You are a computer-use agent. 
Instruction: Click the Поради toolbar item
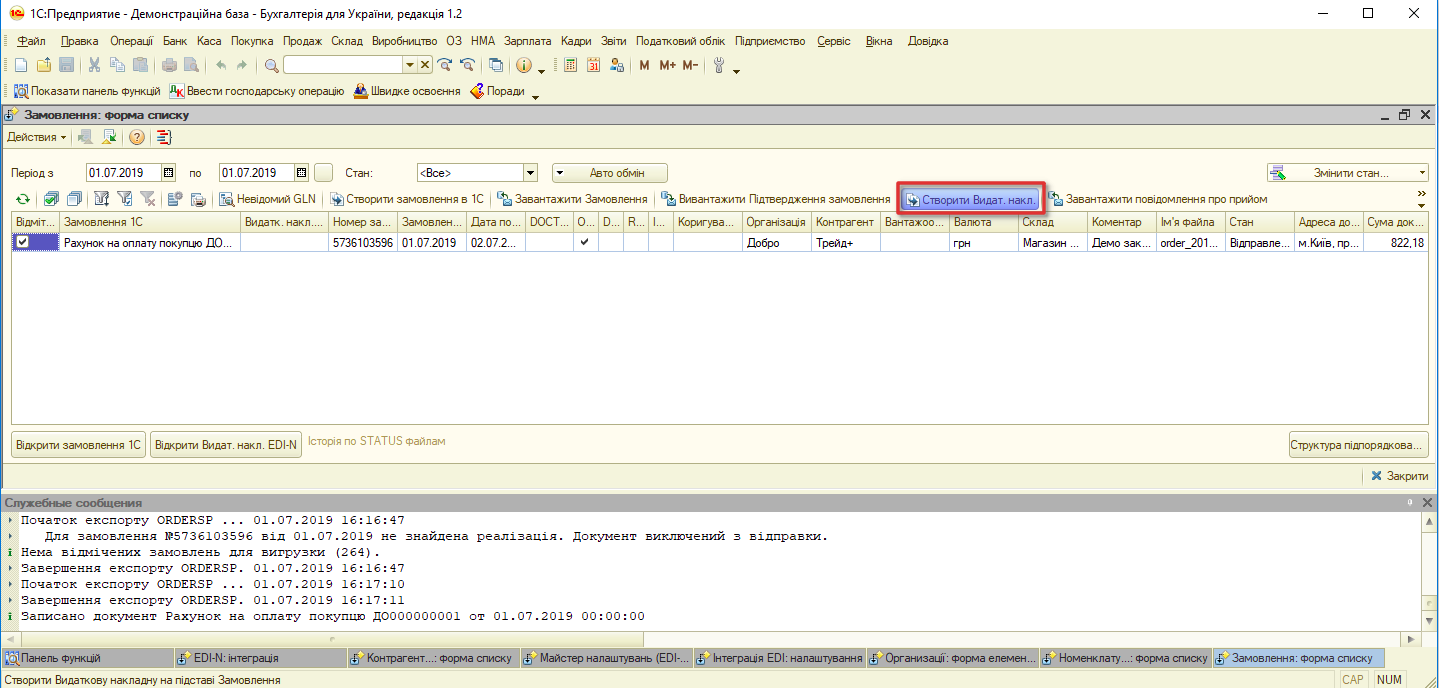point(497,91)
